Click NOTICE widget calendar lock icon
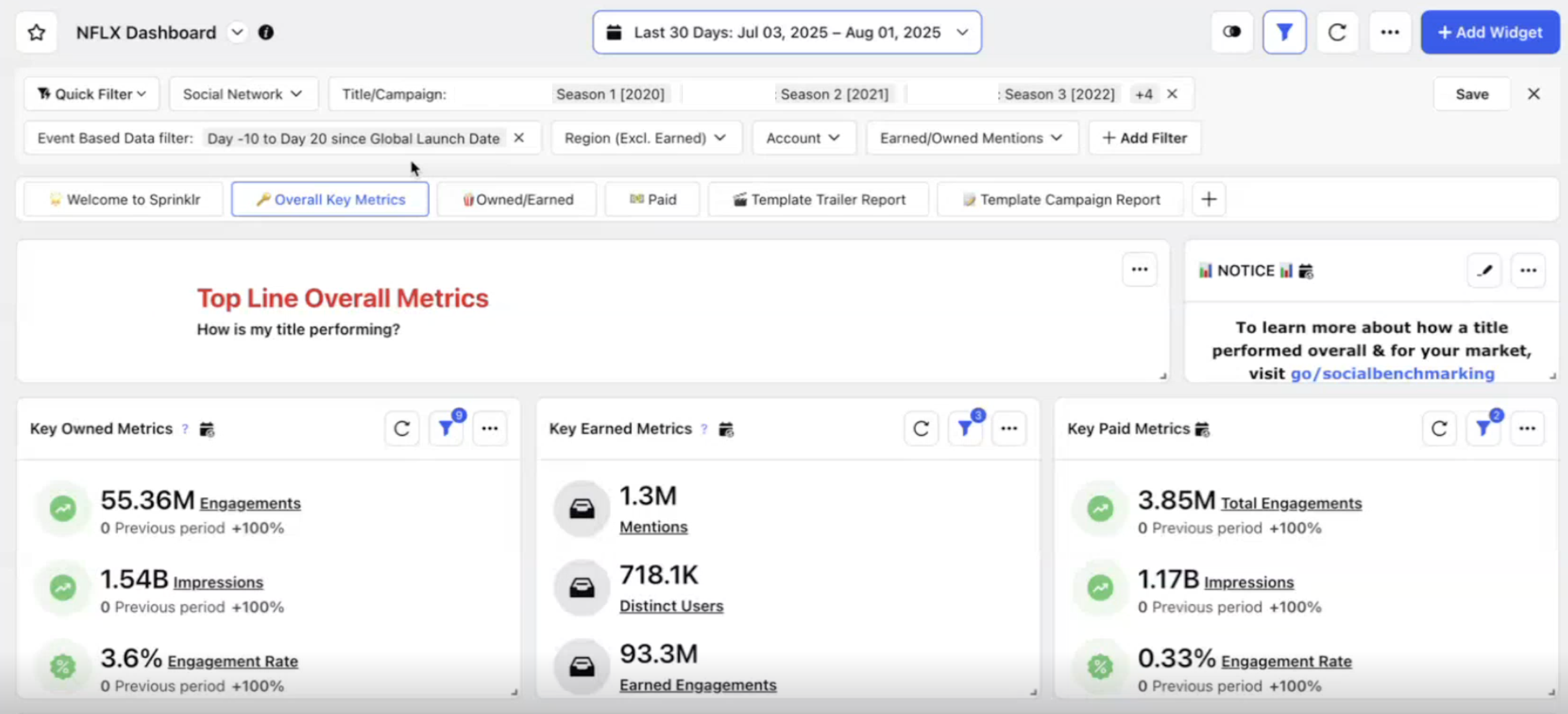1568x714 pixels. point(1305,271)
